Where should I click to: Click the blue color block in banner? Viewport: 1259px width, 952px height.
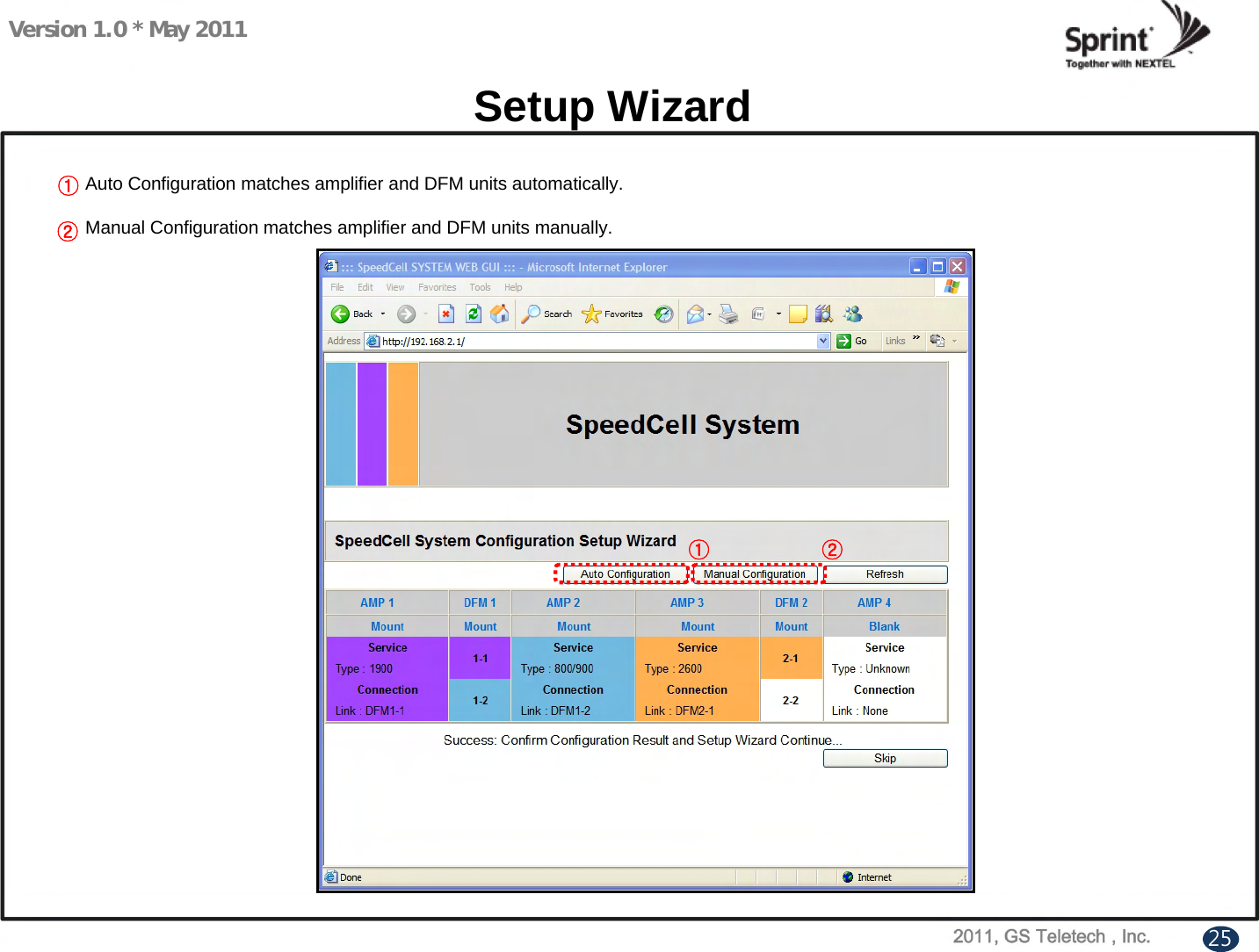click(341, 424)
